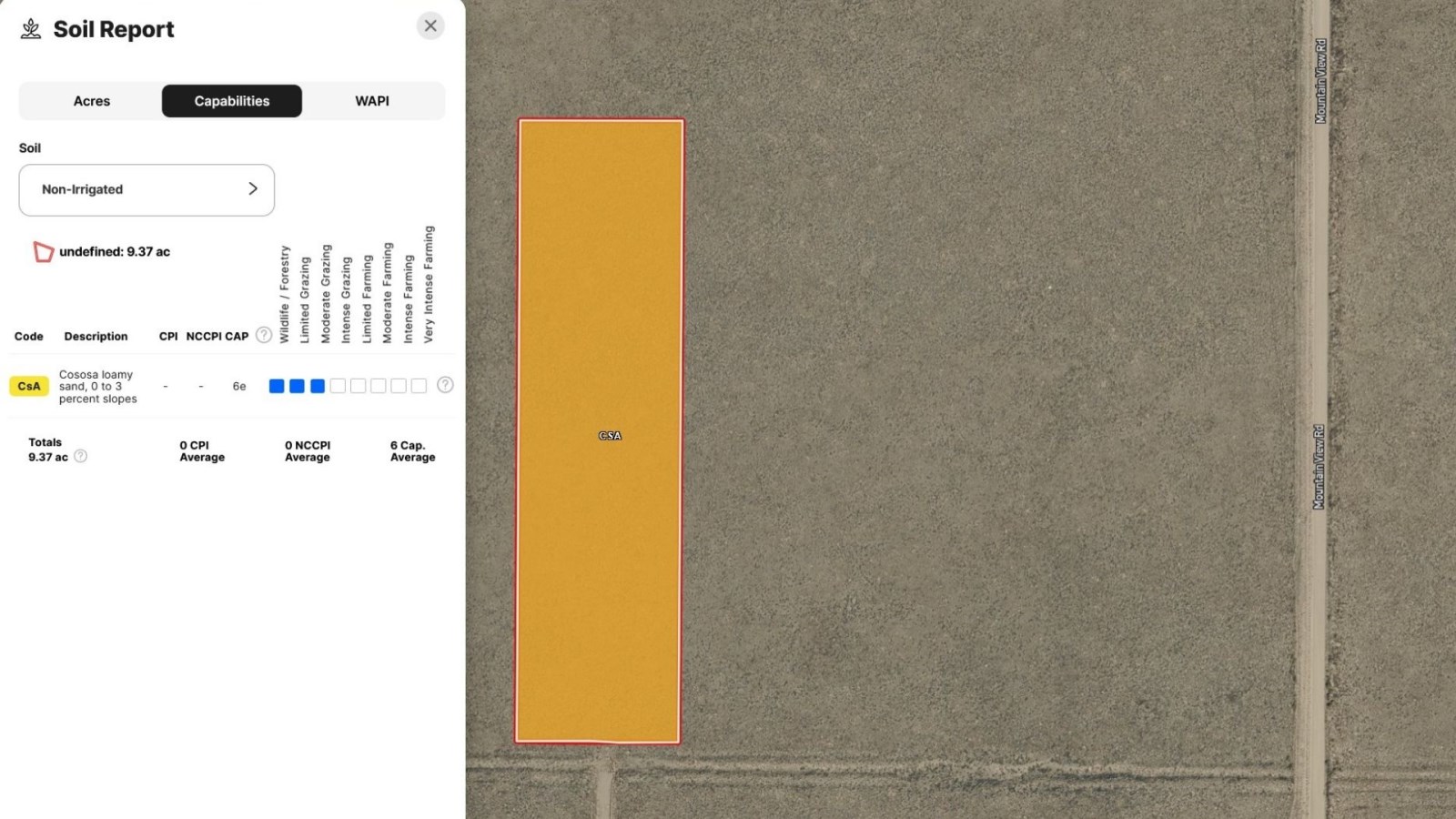Click the blue Moderate Grazing capability square
Screen dimensions: 1456x819
(x=318, y=386)
